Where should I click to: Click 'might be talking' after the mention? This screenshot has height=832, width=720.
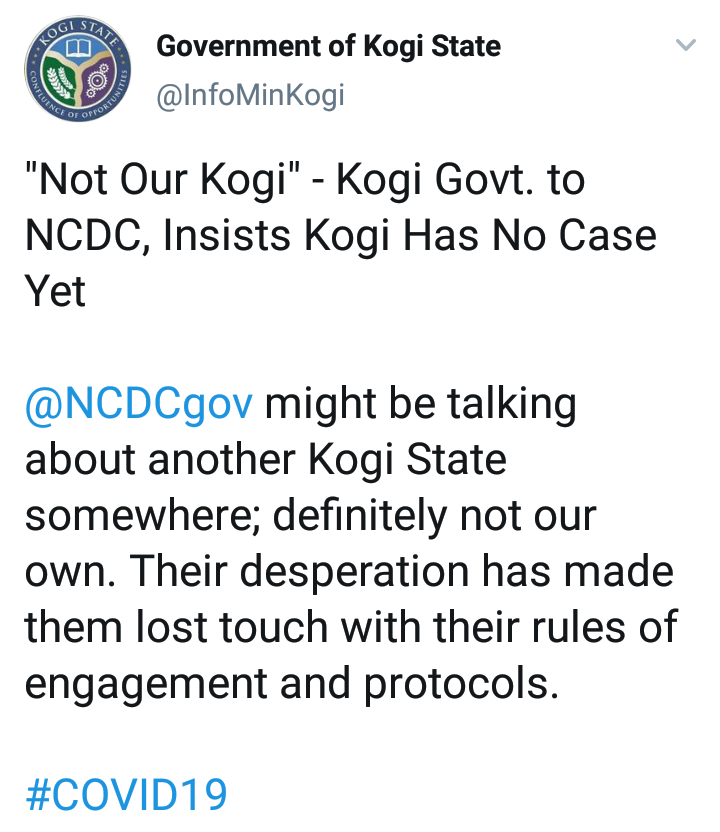(x=420, y=404)
